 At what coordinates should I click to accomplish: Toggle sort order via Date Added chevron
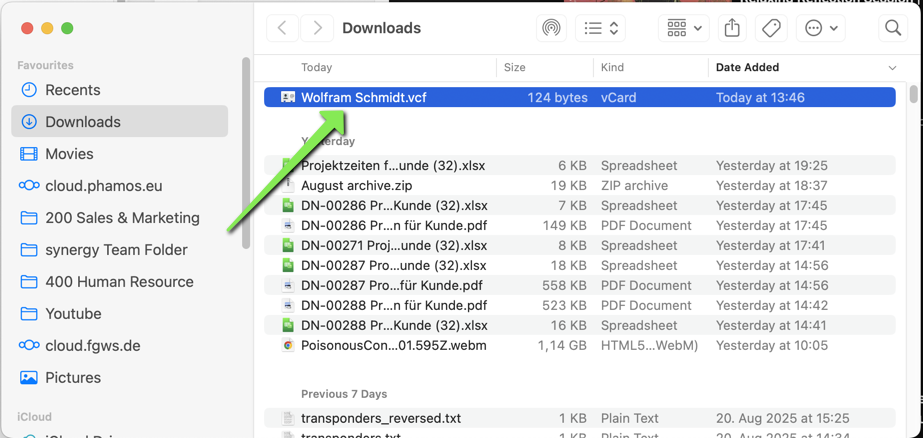[892, 68]
